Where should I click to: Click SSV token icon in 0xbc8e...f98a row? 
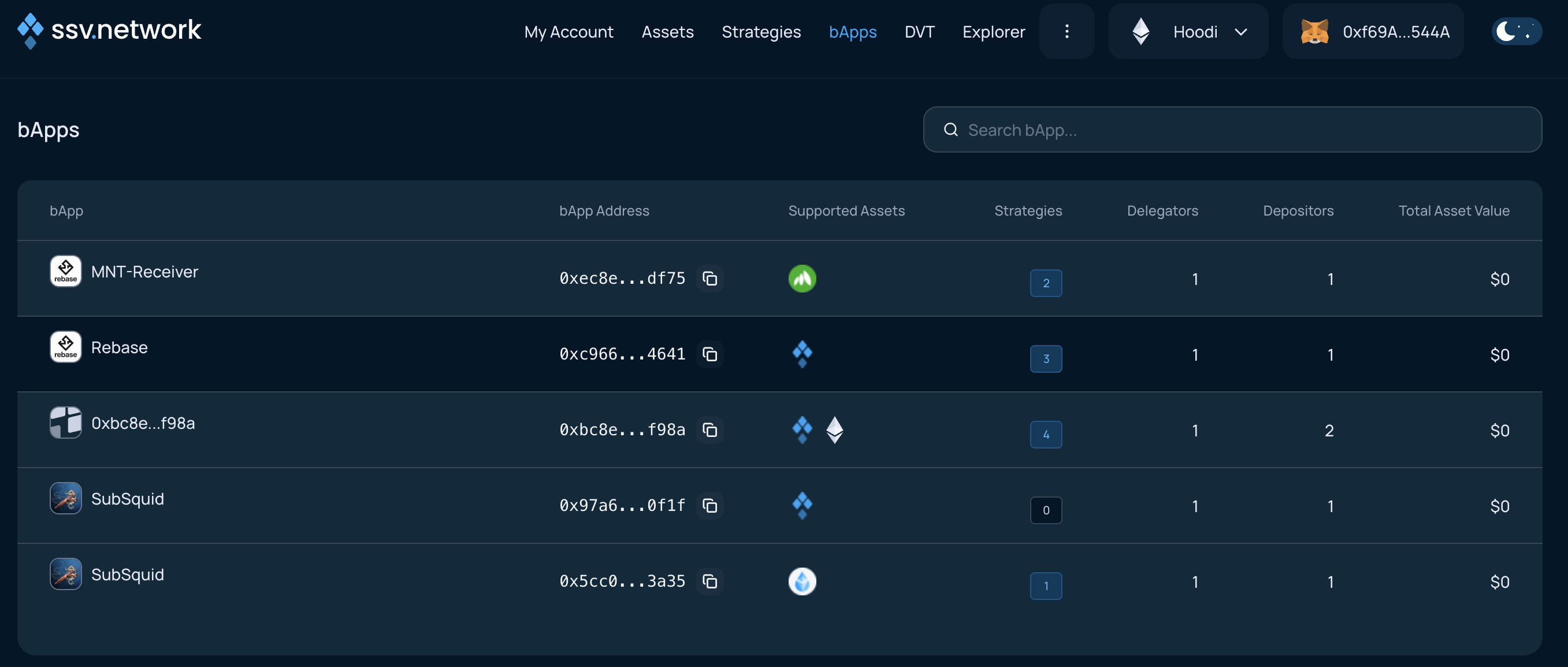pyautogui.click(x=802, y=430)
